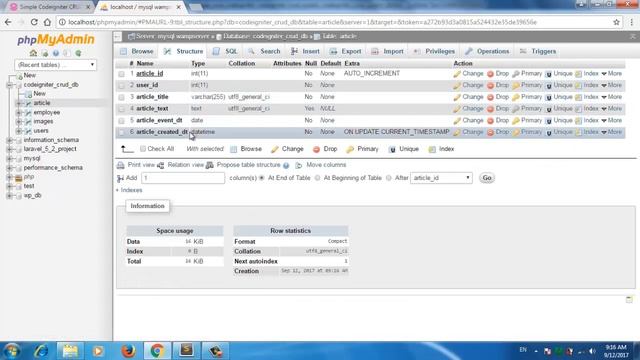Image resolution: width=640 pixels, height=360 pixels.
Task: Open Sublime Text from the taskbar
Action: tap(187, 351)
